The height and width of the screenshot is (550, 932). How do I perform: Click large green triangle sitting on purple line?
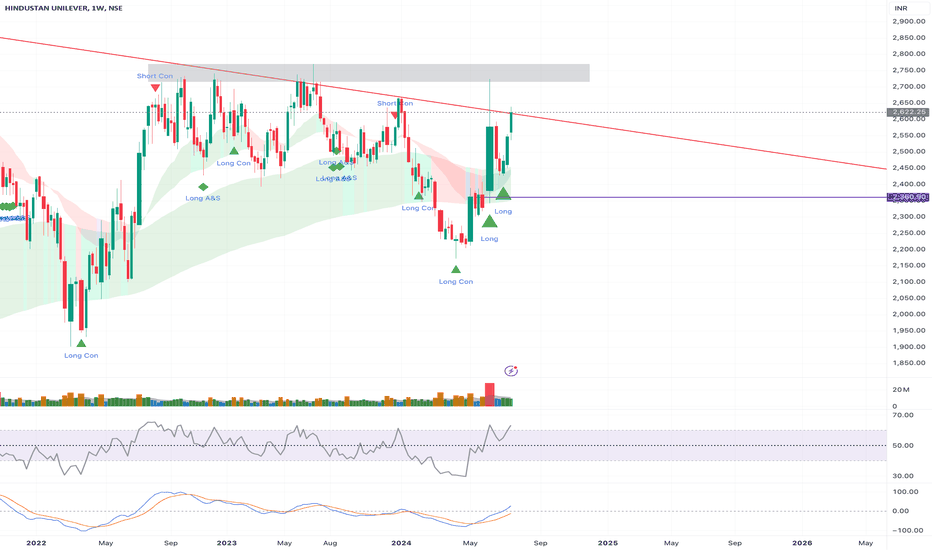pyautogui.click(x=503, y=193)
